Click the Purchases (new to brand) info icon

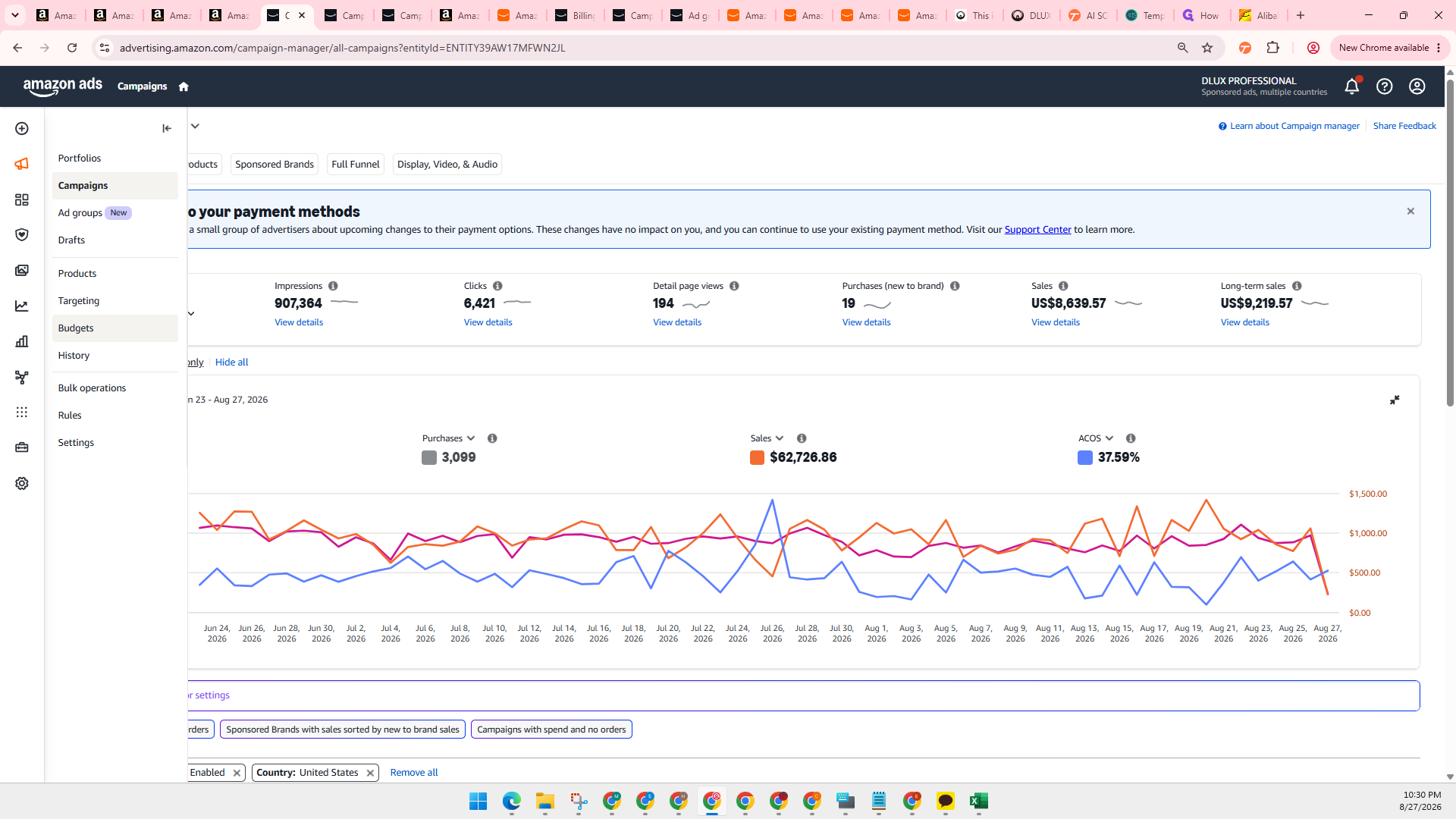[955, 286]
